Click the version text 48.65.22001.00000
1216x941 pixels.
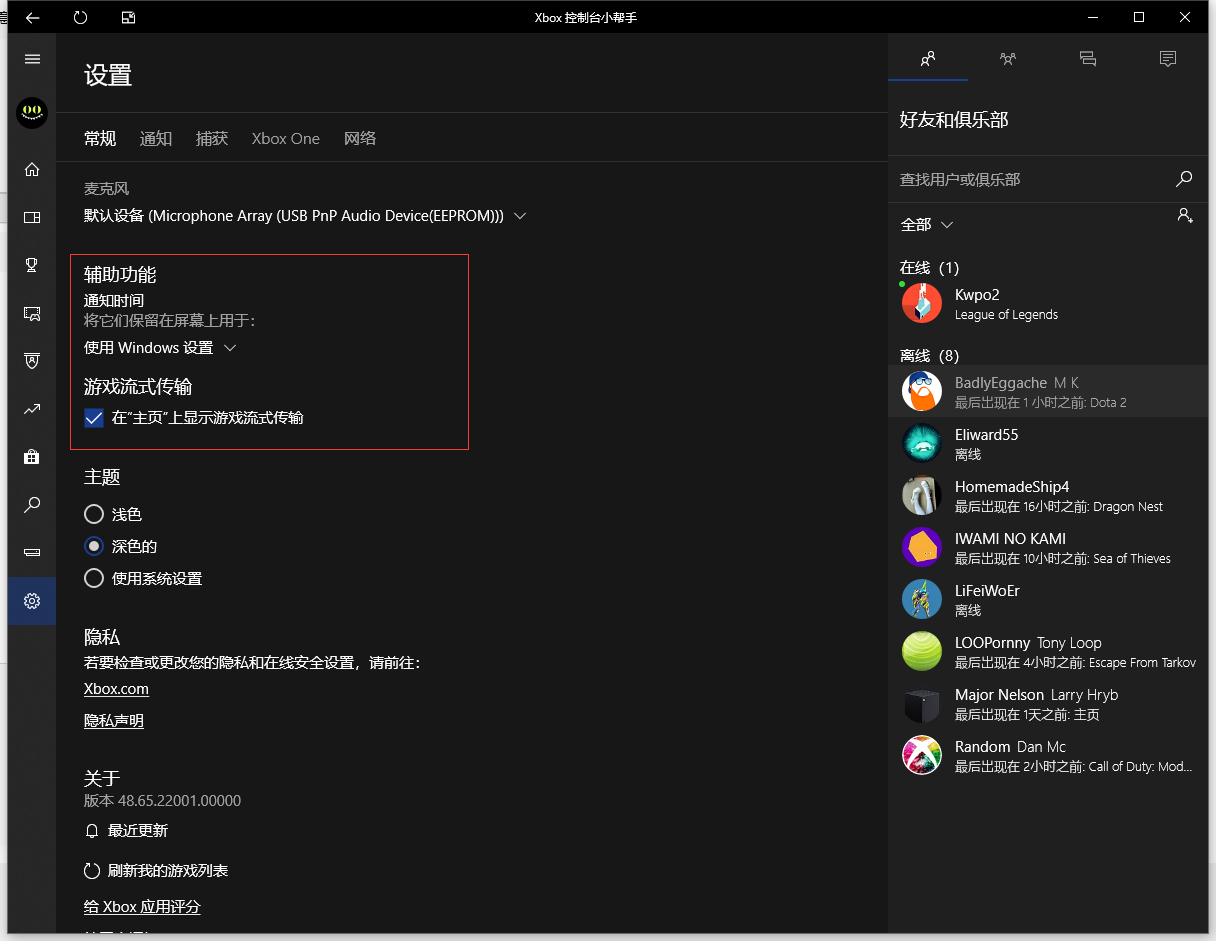click(x=180, y=800)
